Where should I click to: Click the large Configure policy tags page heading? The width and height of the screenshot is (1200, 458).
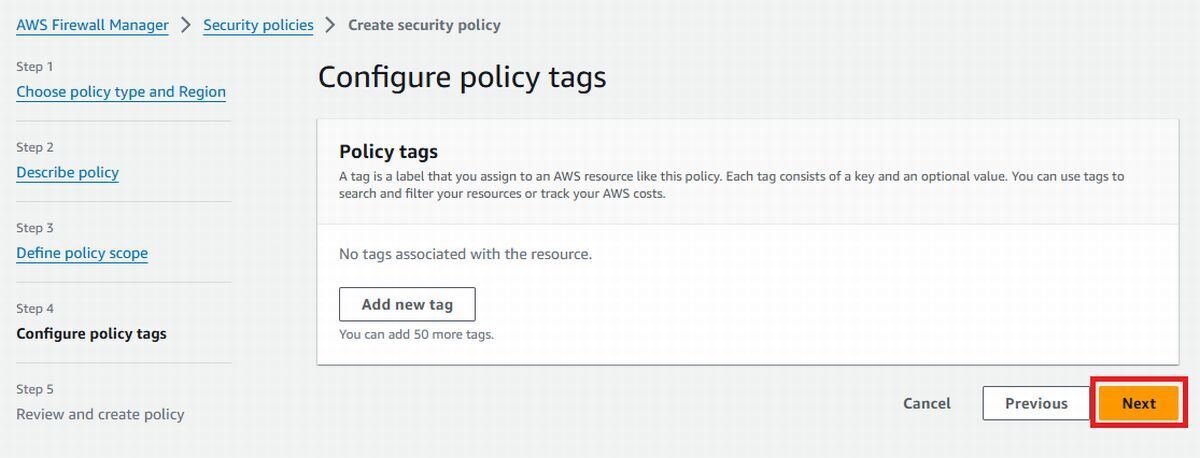[462, 77]
